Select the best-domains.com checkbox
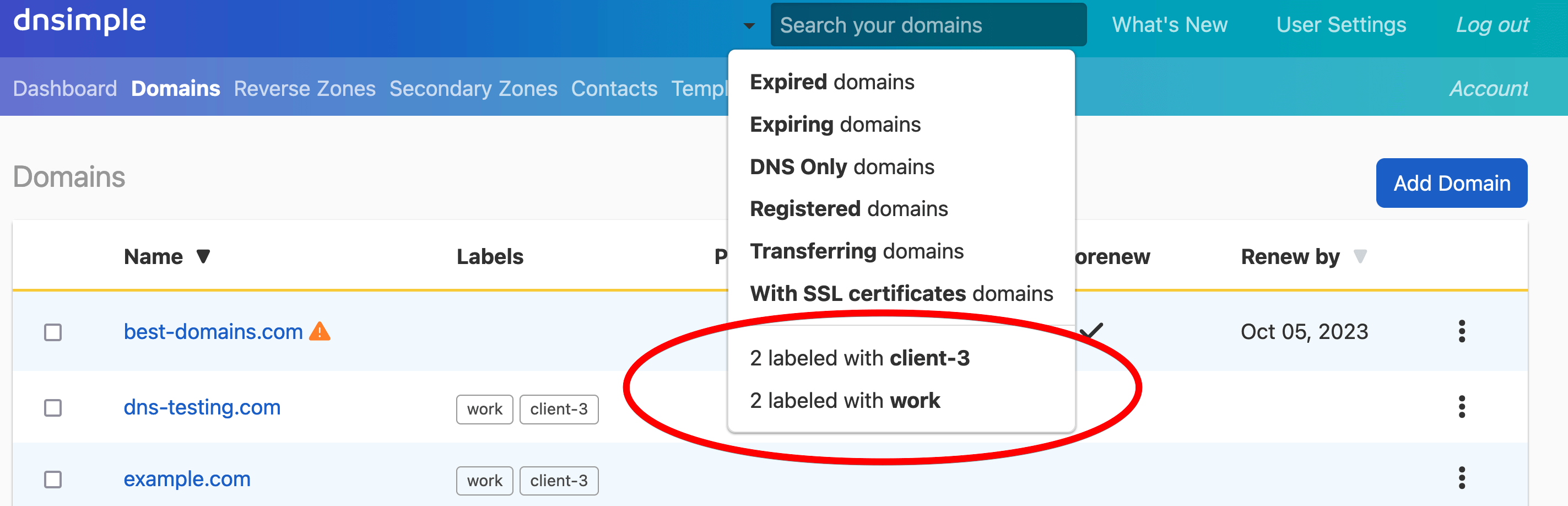 [53, 332]
